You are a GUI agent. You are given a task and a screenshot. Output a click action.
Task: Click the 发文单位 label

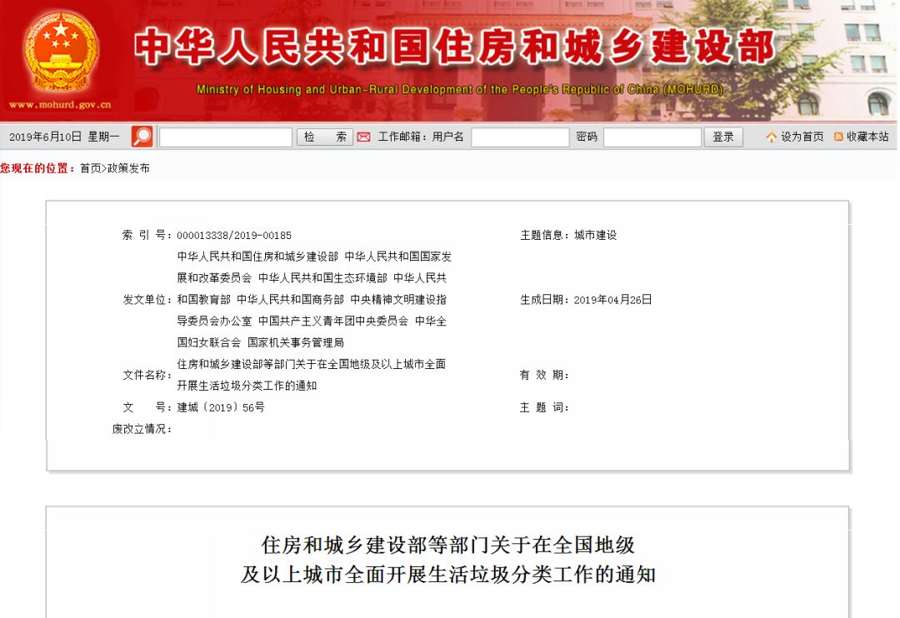[x=147, y=300]
